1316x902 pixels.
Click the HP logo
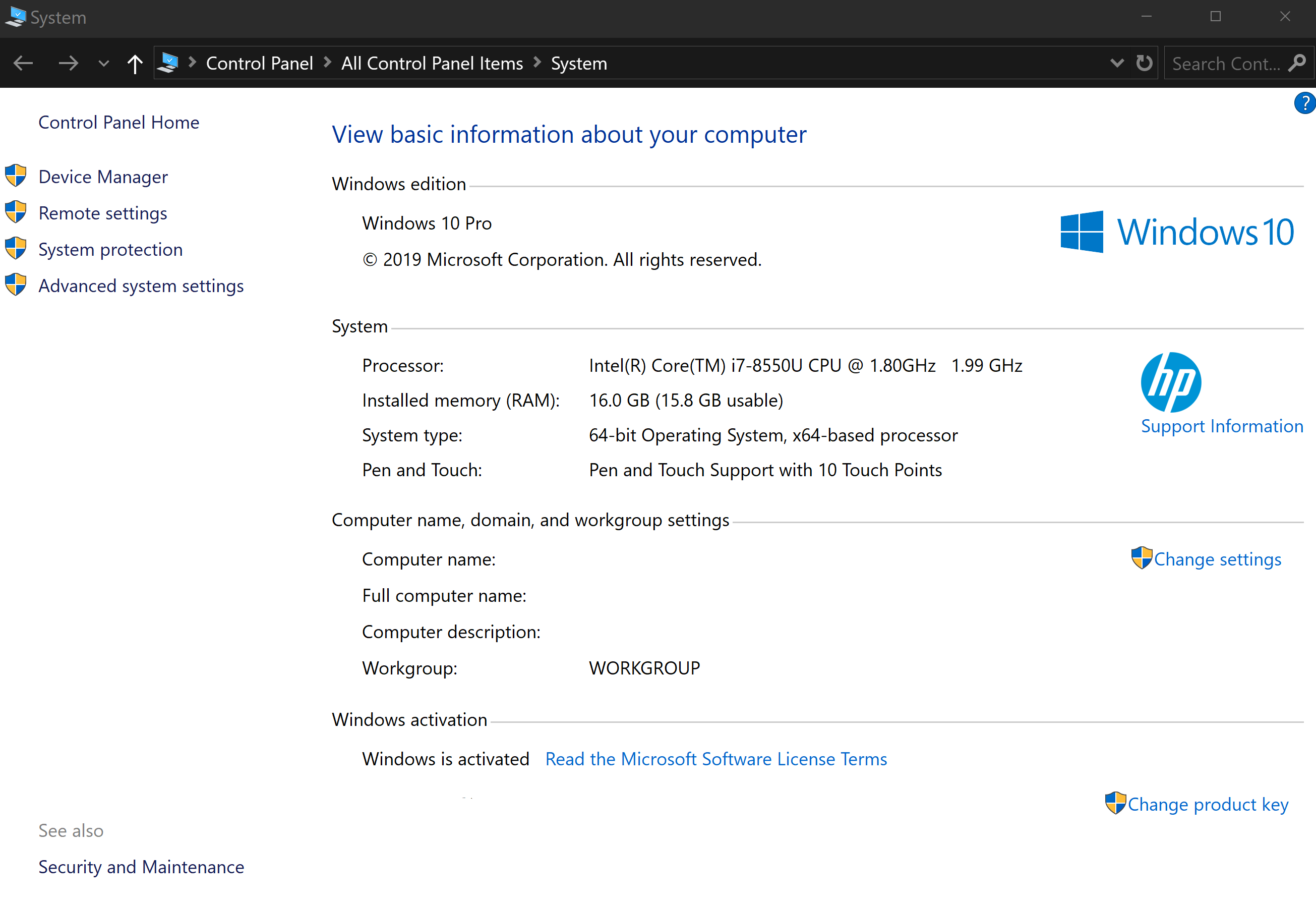pyautogui.click(x=1170, y=382)
